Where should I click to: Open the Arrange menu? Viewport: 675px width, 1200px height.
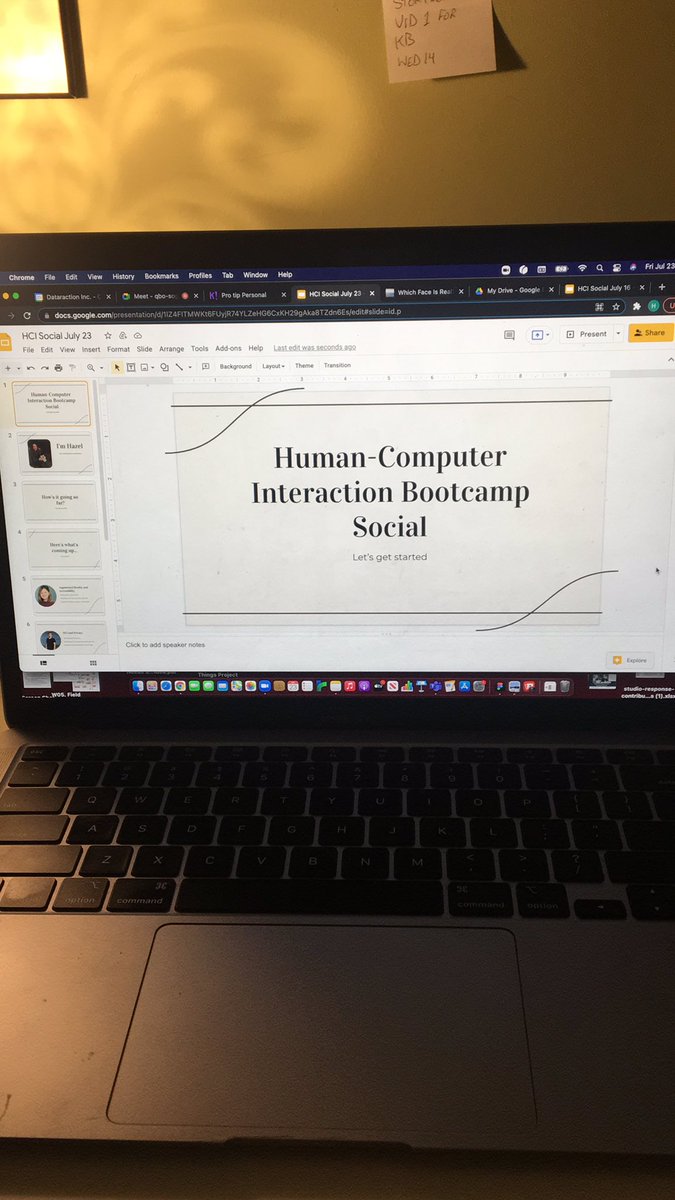[172, 349]
